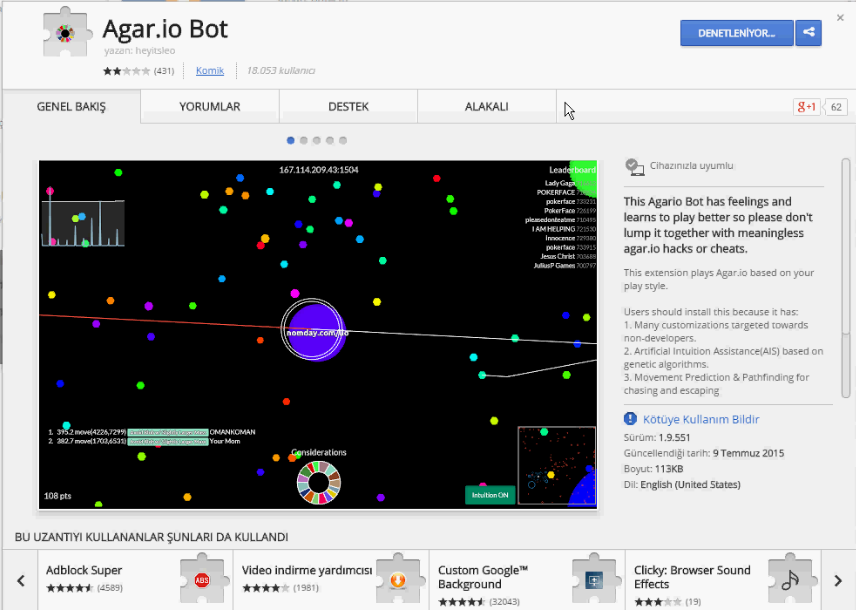Click the Video indirme yardımcısı download icon

(x=398, y=579)
